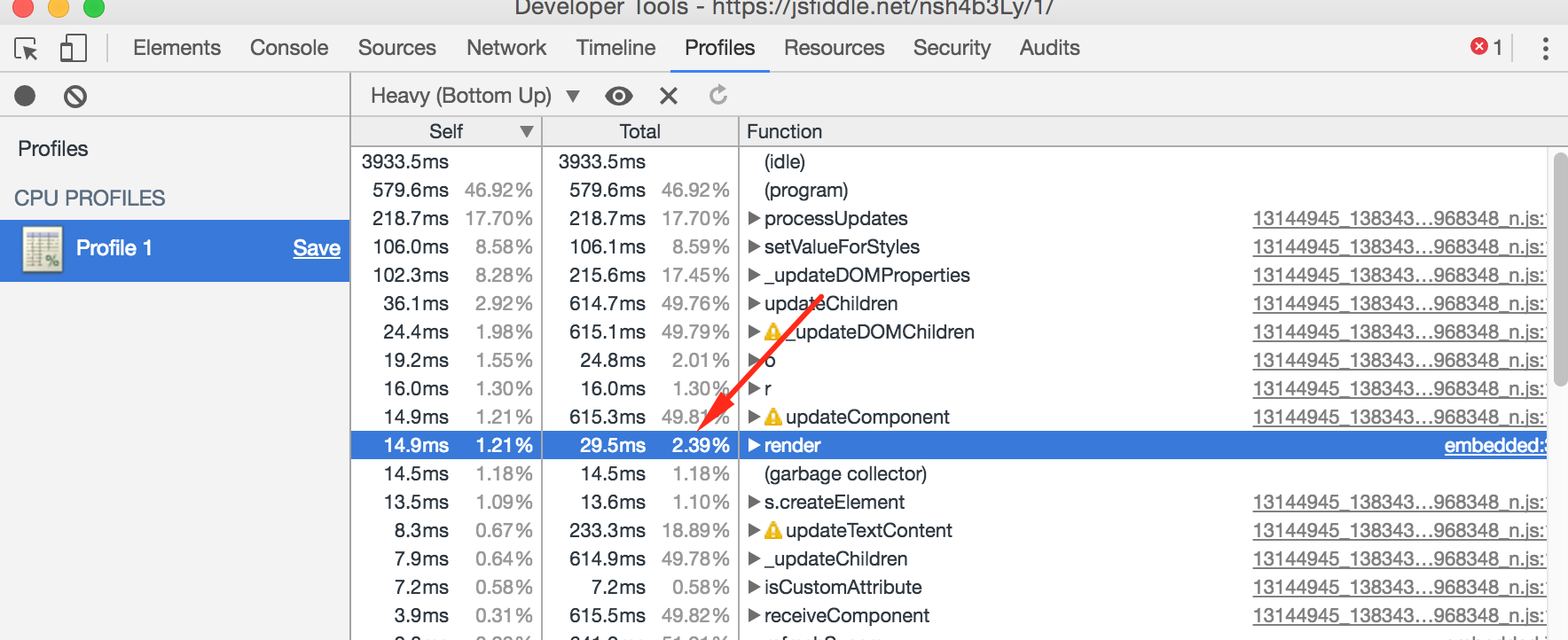Screen dimensions: 1568x640
Task: Open the DevTools three-dot menu
Action: click(1548, 49)
